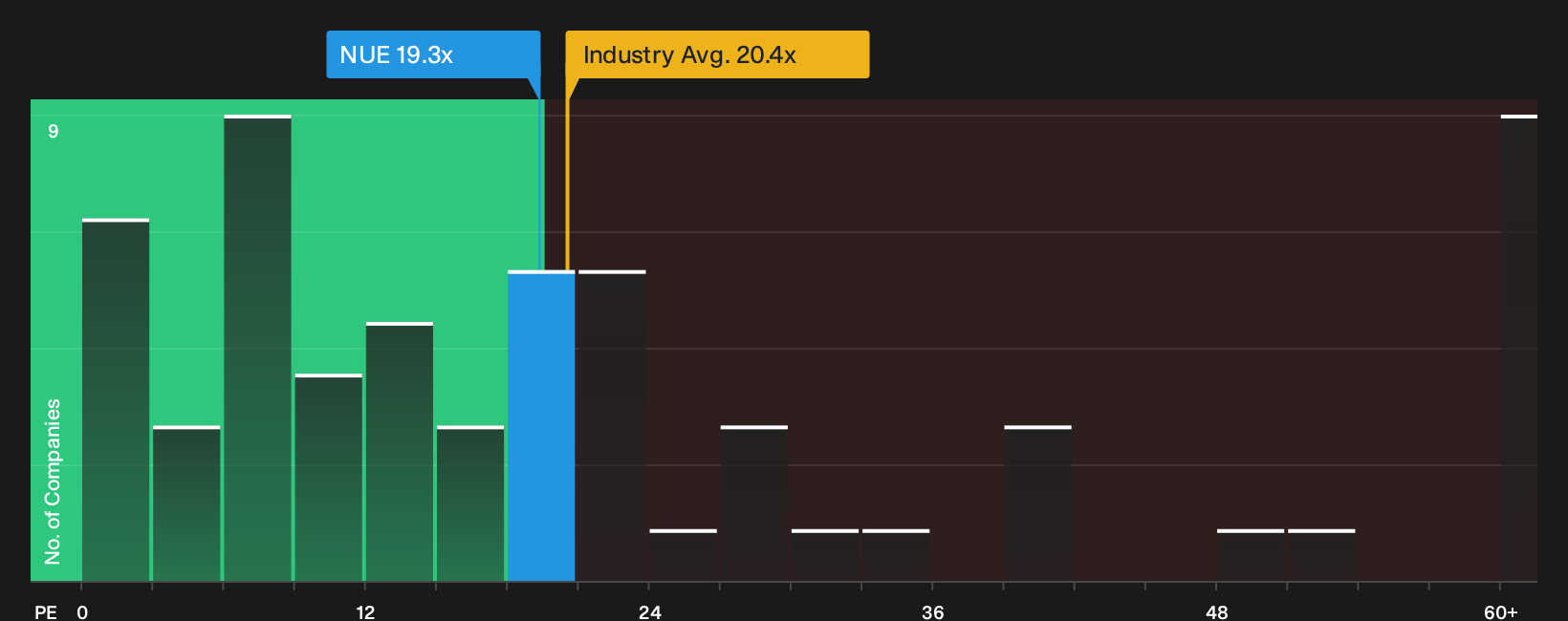Select the short dark bar between PE 30 and 33
The image size is (1568, 621).
pyautogui.click(x=825, y=555)
